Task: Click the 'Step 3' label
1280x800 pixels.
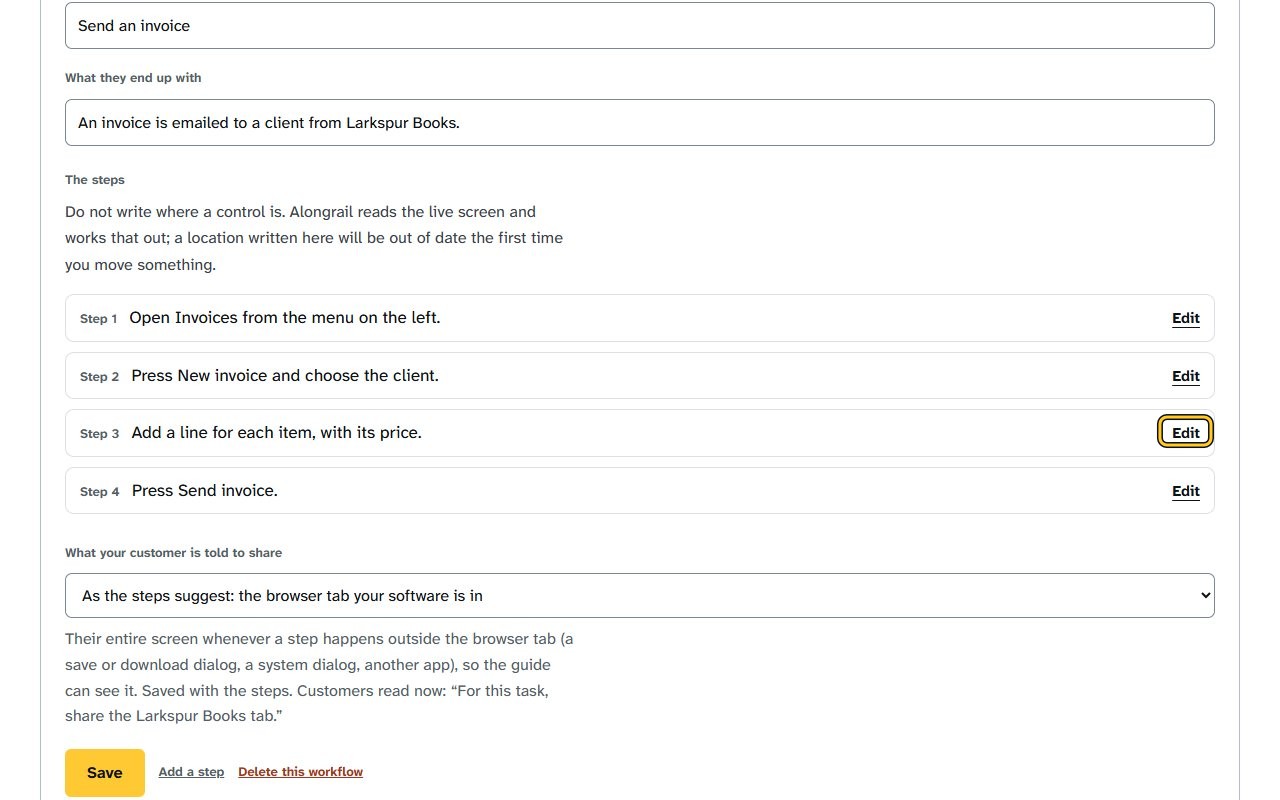Action: tap(99, 434)
